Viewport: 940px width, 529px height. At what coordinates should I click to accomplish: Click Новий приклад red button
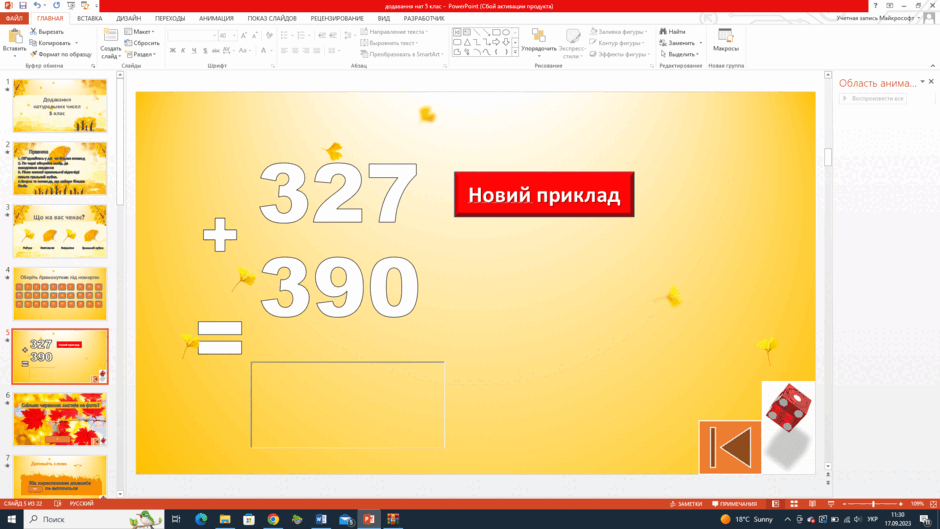point(544,194)
